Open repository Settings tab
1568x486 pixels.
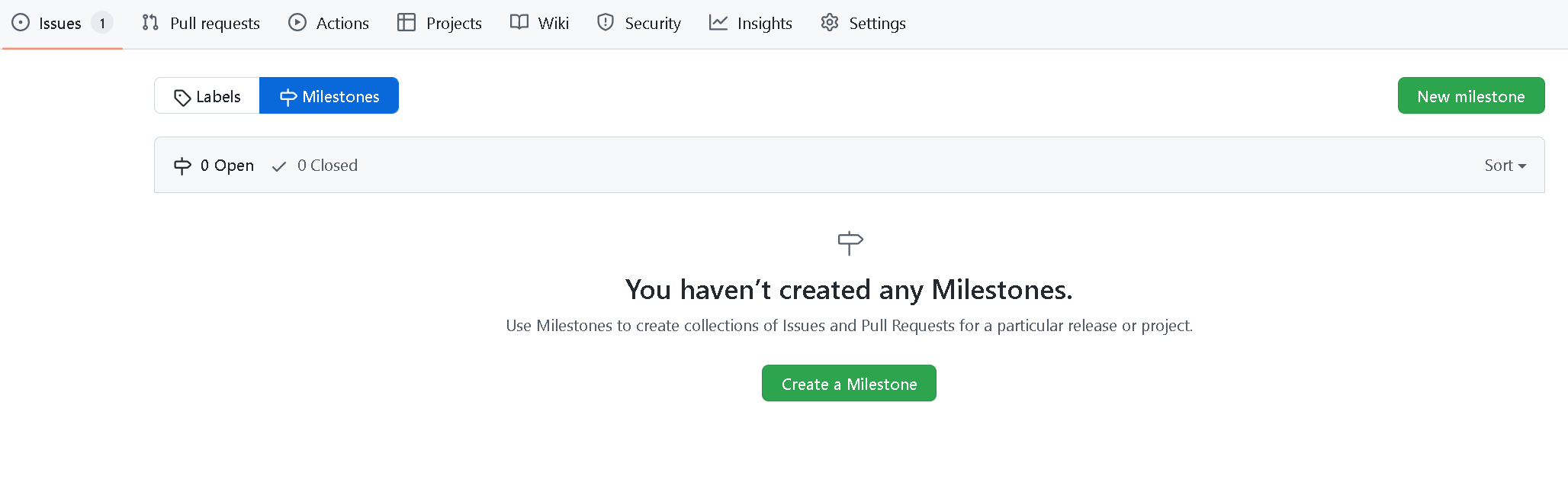click(863, 24)
